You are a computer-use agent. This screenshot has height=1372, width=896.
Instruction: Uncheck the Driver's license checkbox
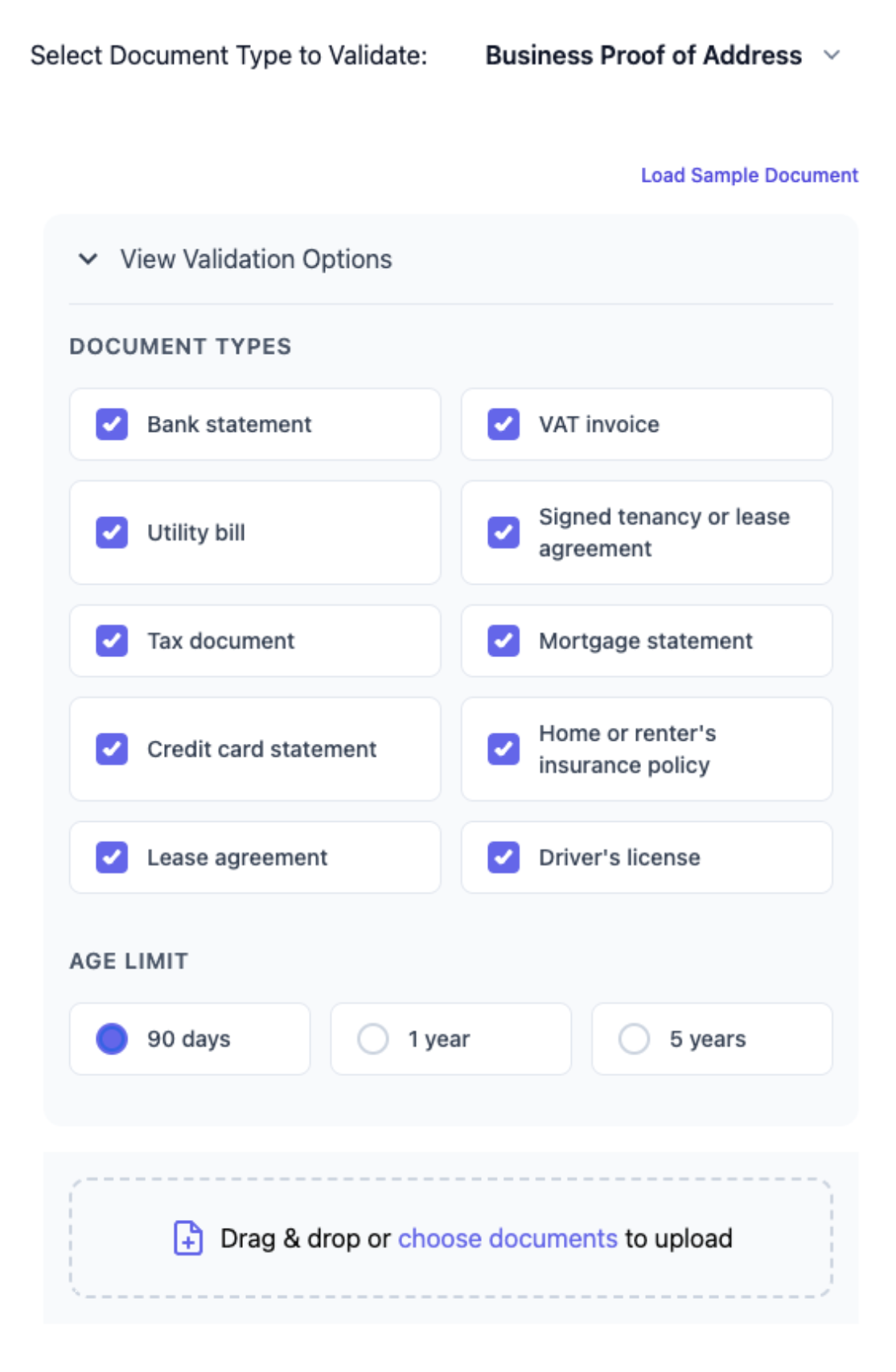(503, 857)
